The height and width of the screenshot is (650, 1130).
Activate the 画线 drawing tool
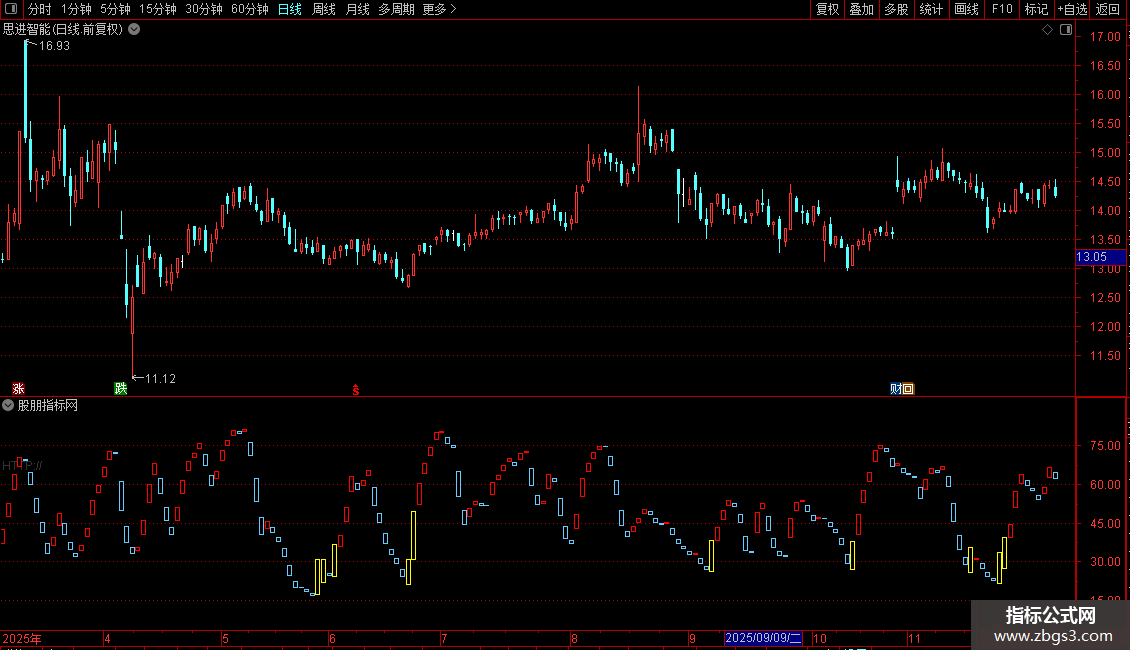pyautogui.click(x=966, y=9)
